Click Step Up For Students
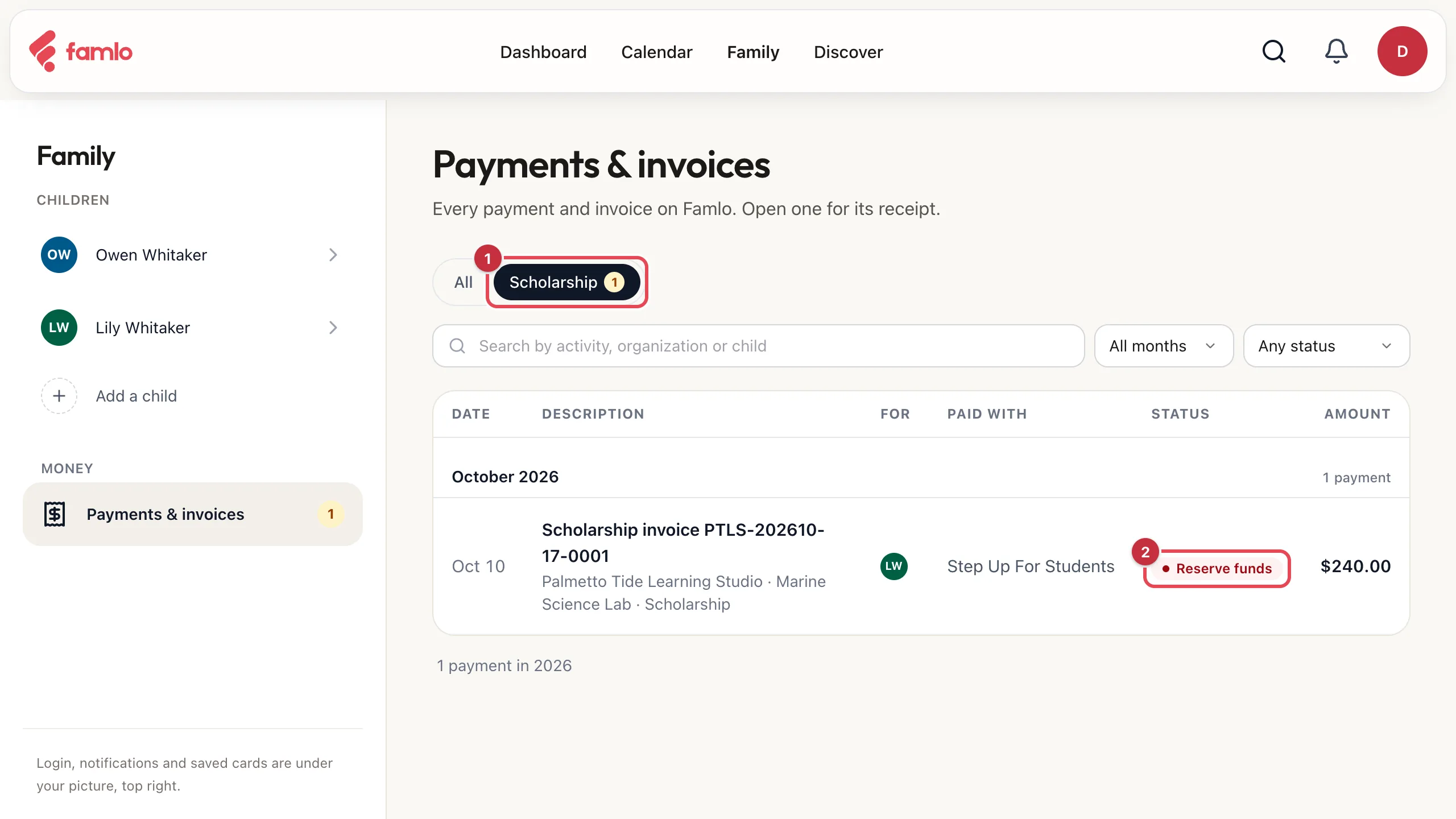The height and width of the screenshot is (819, 1456). pos(1031,566)
